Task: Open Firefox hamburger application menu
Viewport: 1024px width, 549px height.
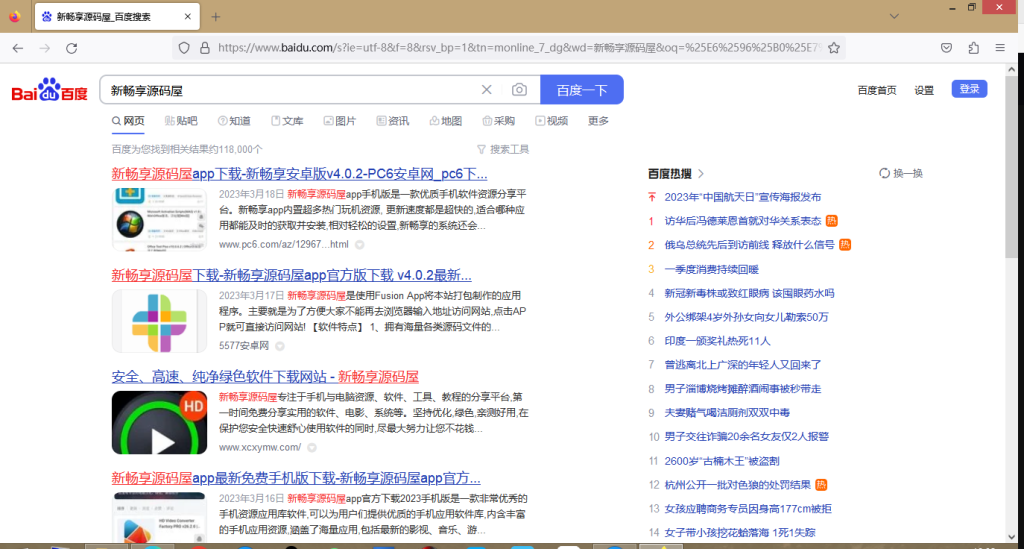Action: click(x=1000, y=48)
